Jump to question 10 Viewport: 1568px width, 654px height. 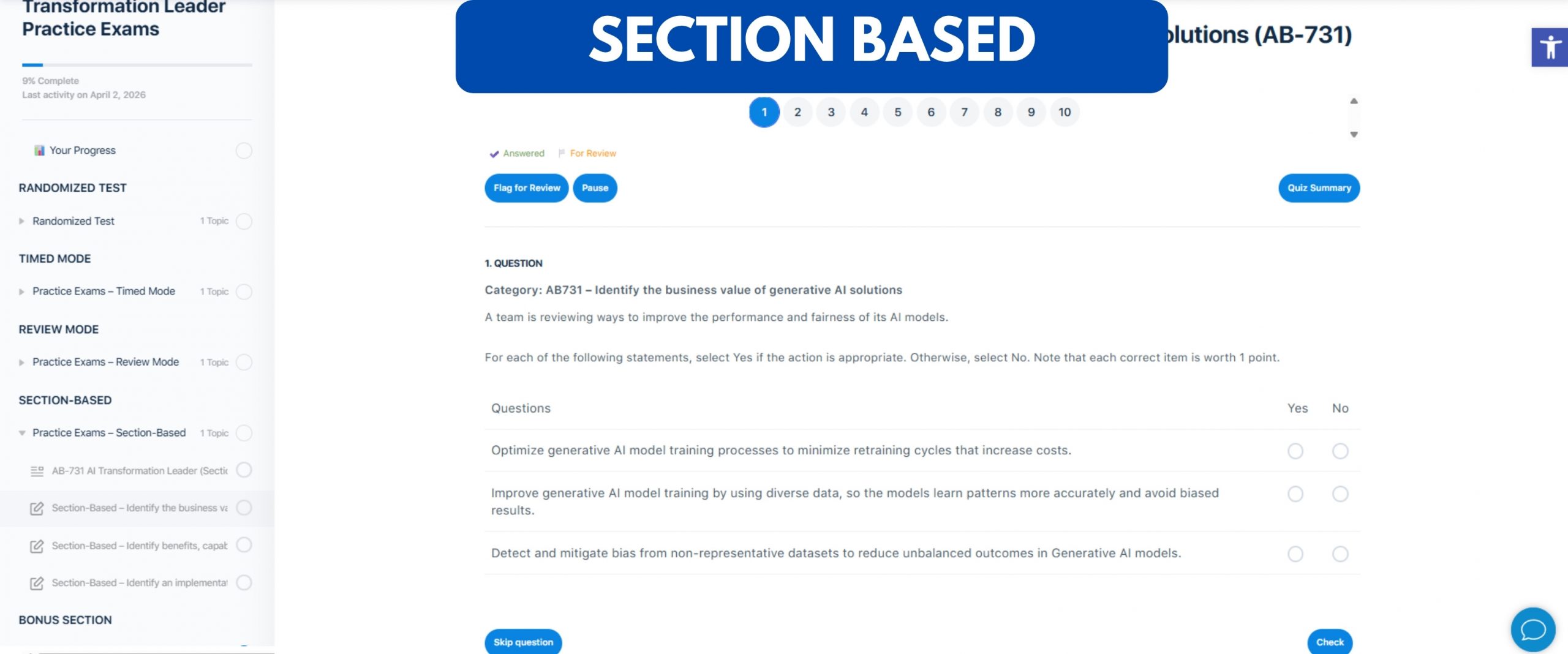[1065, 112]
